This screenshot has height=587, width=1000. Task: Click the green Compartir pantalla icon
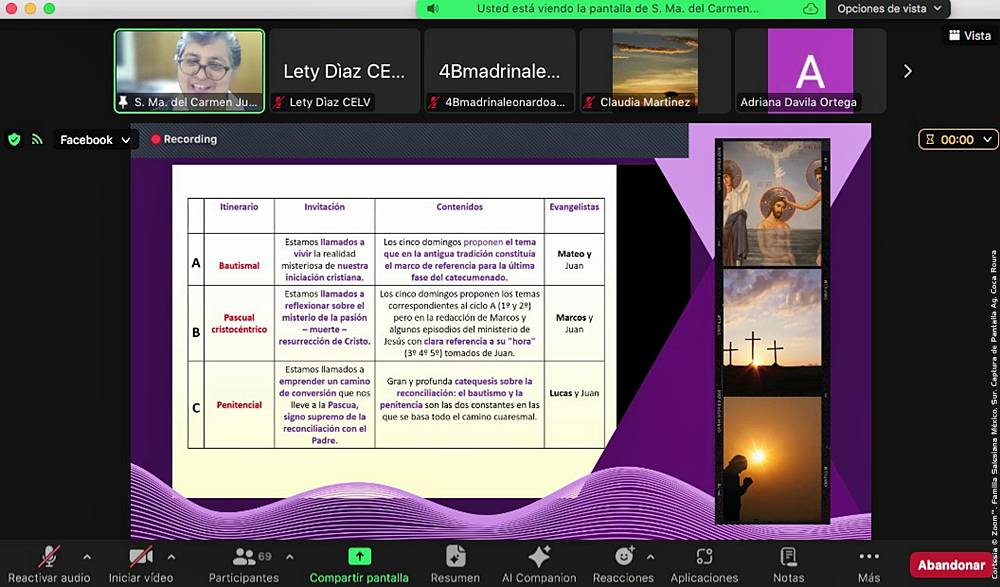pyautogui.click(x=359, y=556)
